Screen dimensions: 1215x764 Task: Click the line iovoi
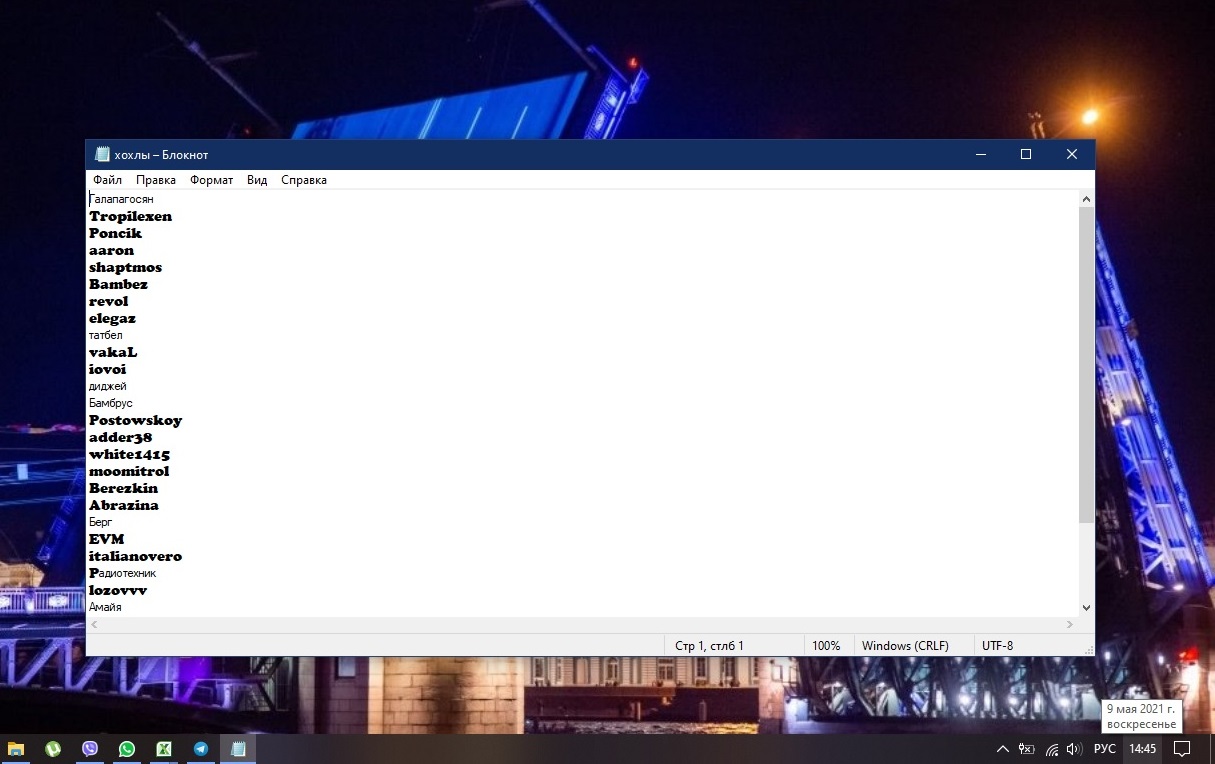click(107, 369)
